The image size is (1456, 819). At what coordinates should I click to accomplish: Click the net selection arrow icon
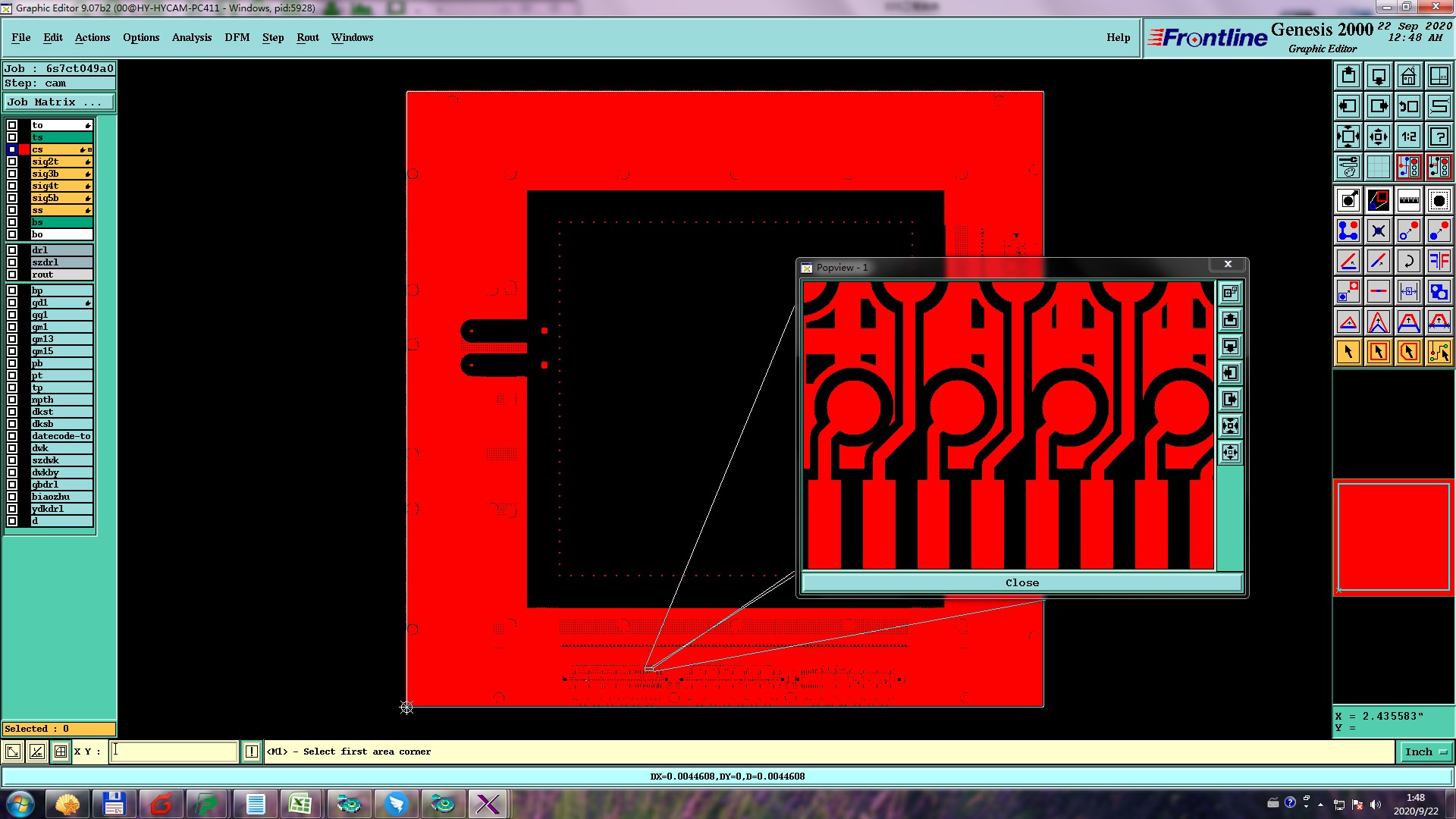click(x=1439, y=352)
